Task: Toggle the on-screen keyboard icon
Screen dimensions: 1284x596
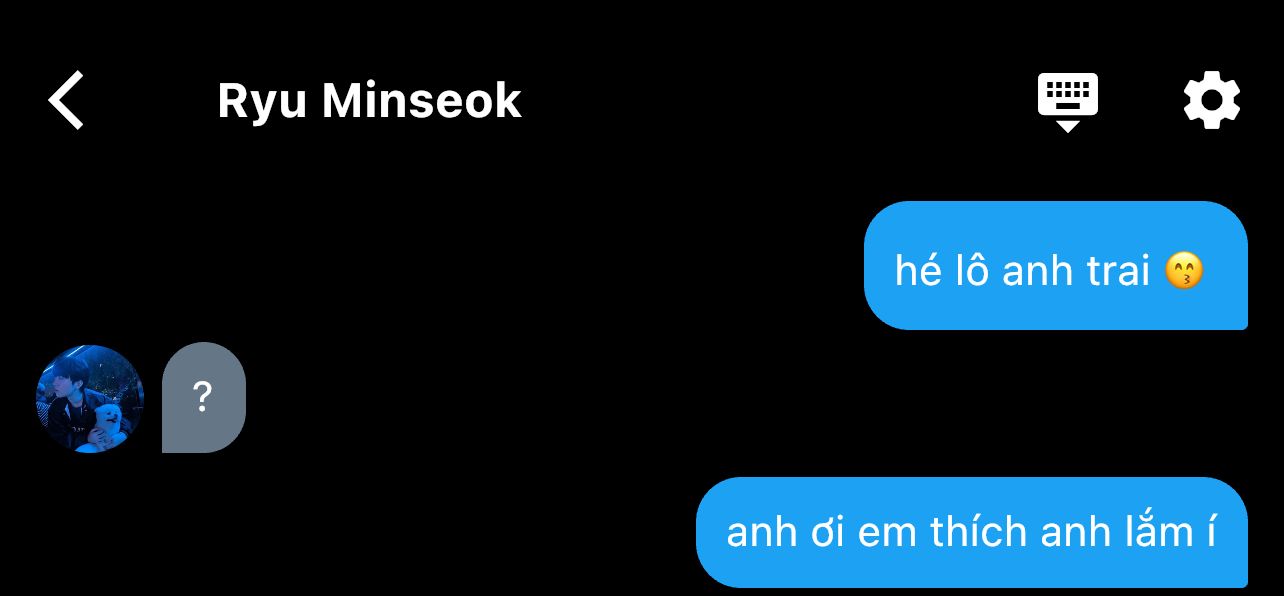Action: [1067, 102]
